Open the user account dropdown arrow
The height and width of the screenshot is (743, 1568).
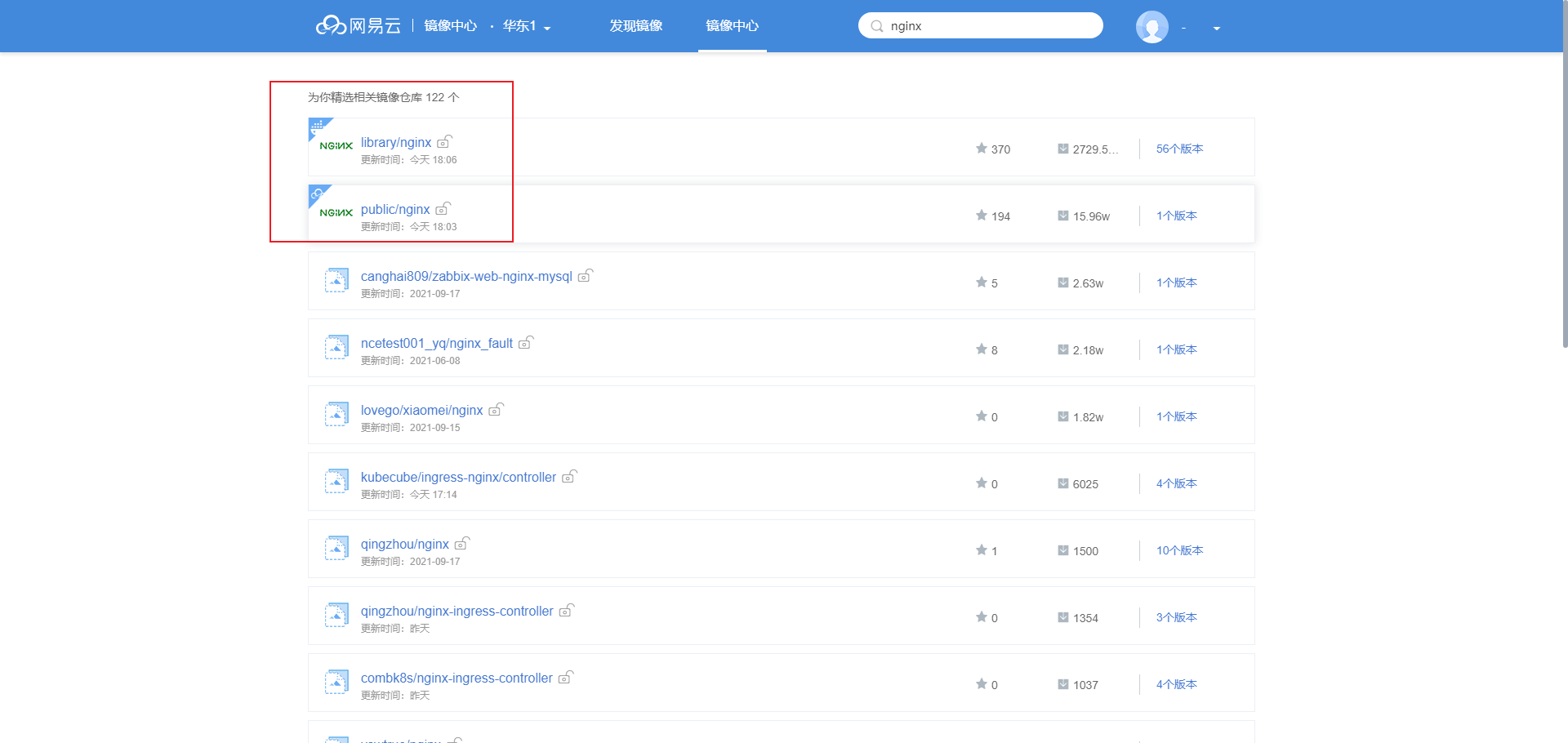pos(1217,29)
